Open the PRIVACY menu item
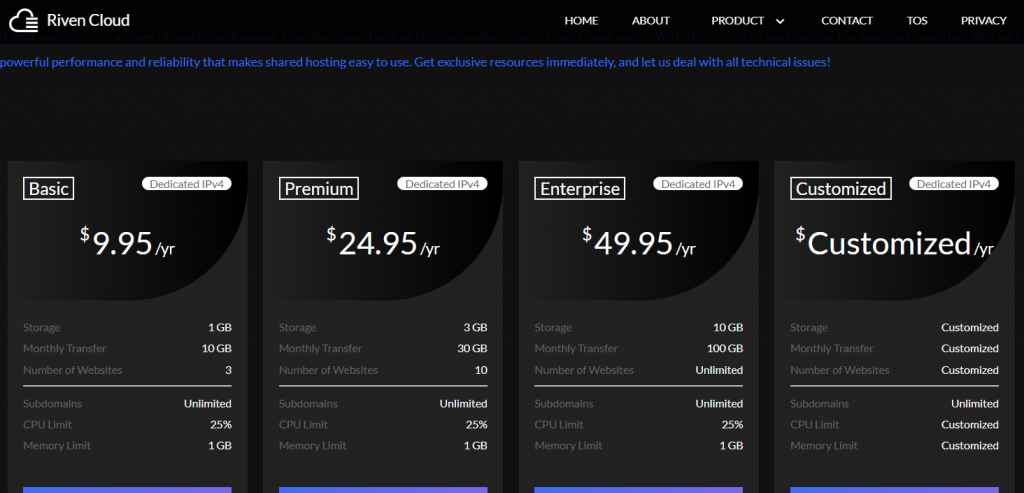The image size is (1024, 493). [x=984, y=20]
